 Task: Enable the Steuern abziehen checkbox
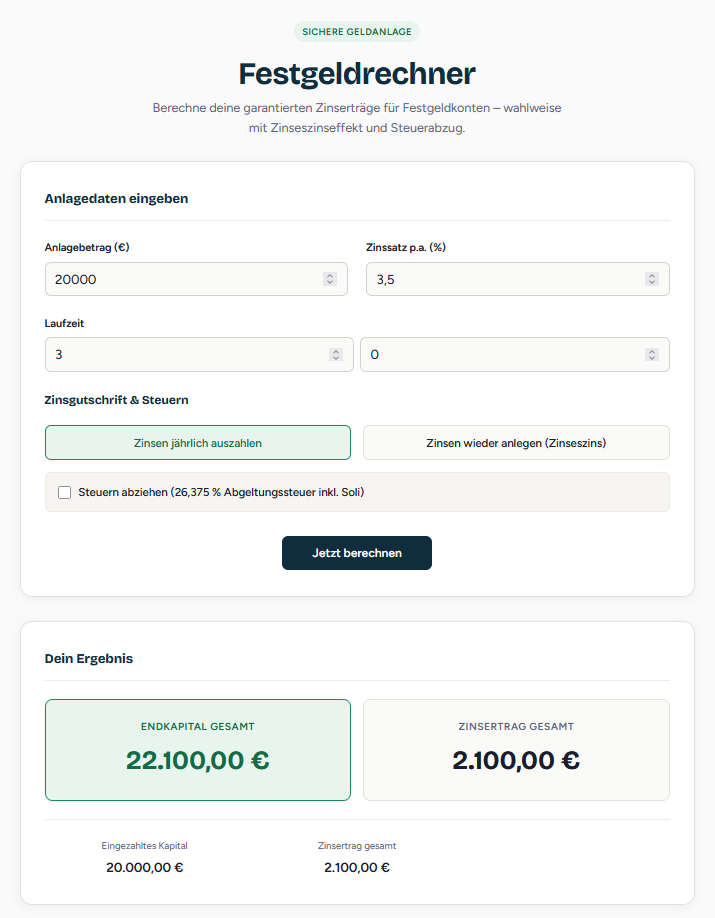64,492
